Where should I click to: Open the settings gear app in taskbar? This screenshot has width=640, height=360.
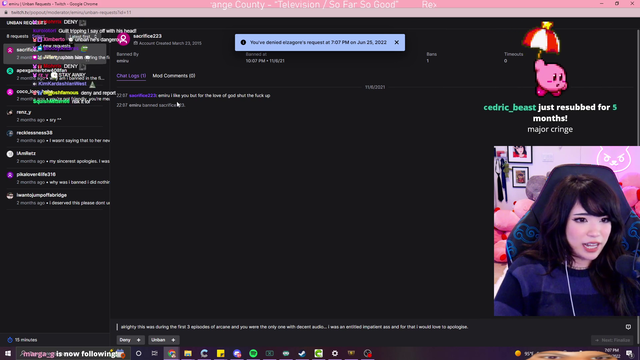click(335, 353)
